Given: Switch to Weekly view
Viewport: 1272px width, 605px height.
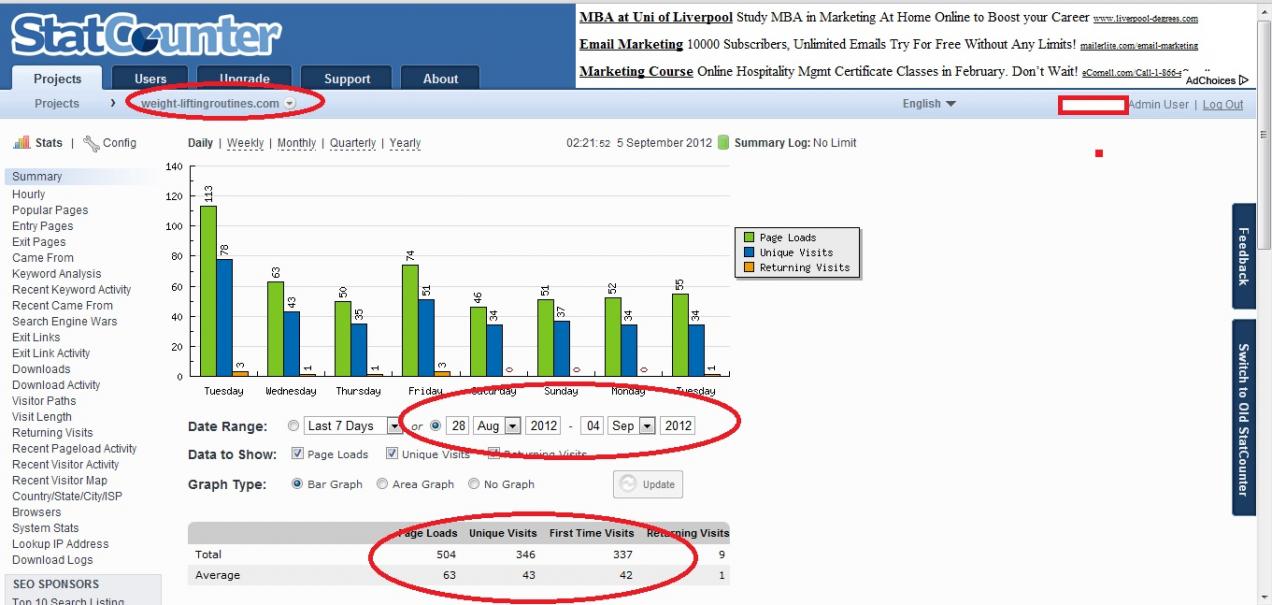Looking at the screenshot, I should pos(245,143).
